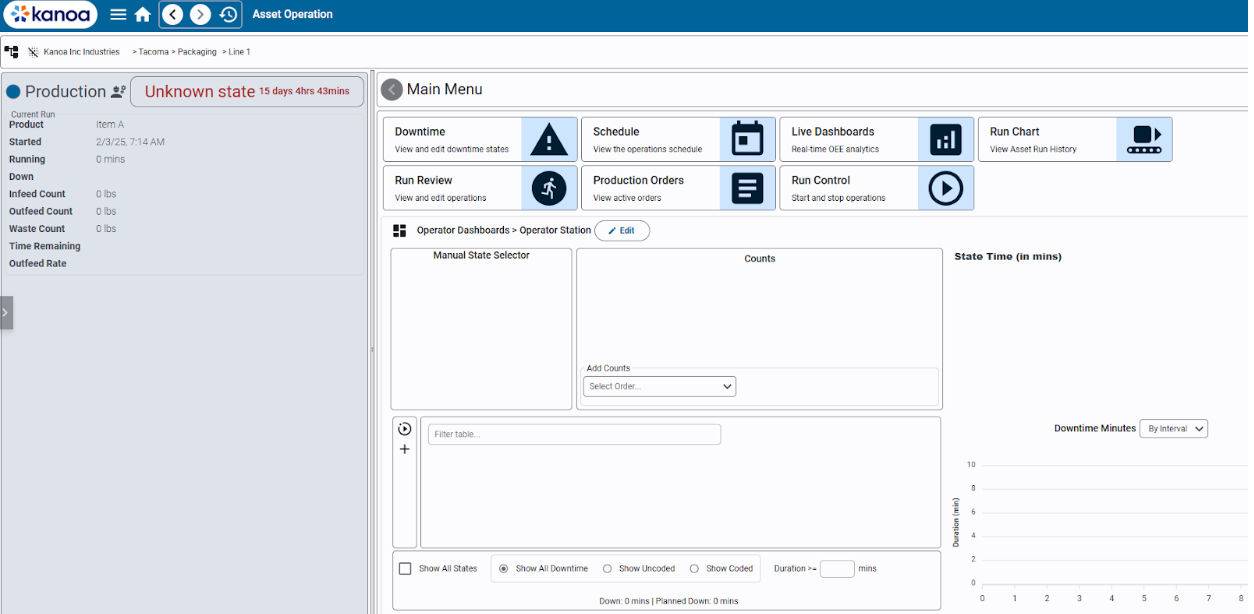Image resolution: width=1254 pixels, height=614 pixels.
Task: Click the Manual State Selector heading
Action: click(x=481, y=255)
